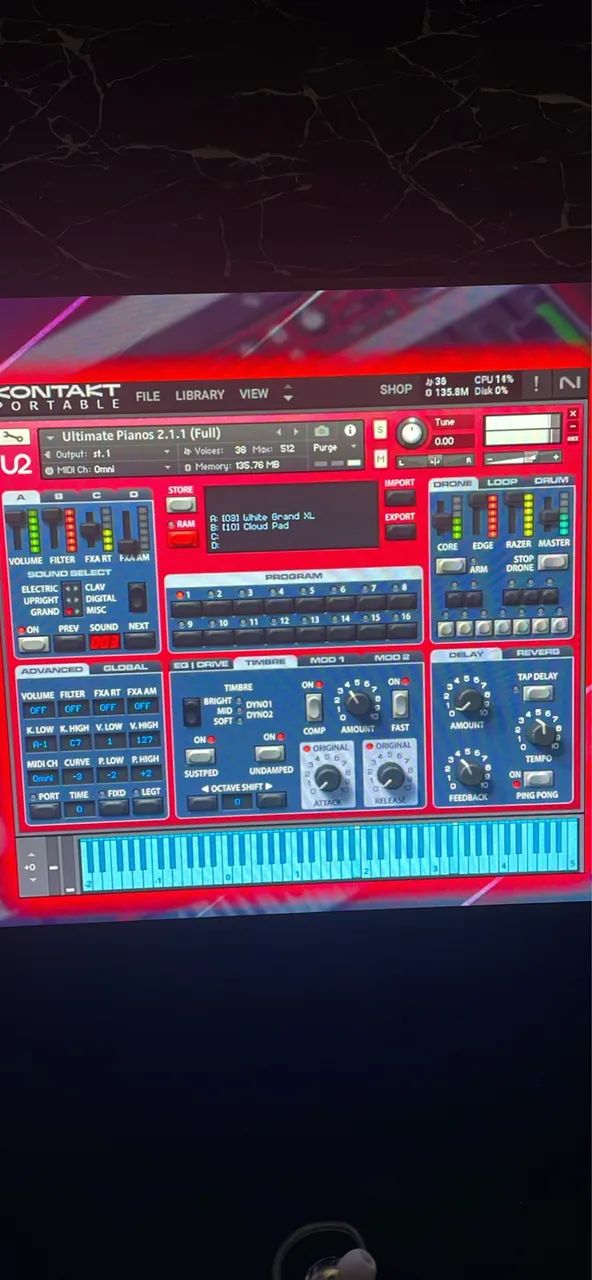The width and height of the screenshot is (592, 1280).
Task: Toggle the LEGT button
Action: (x=148, y=807)
